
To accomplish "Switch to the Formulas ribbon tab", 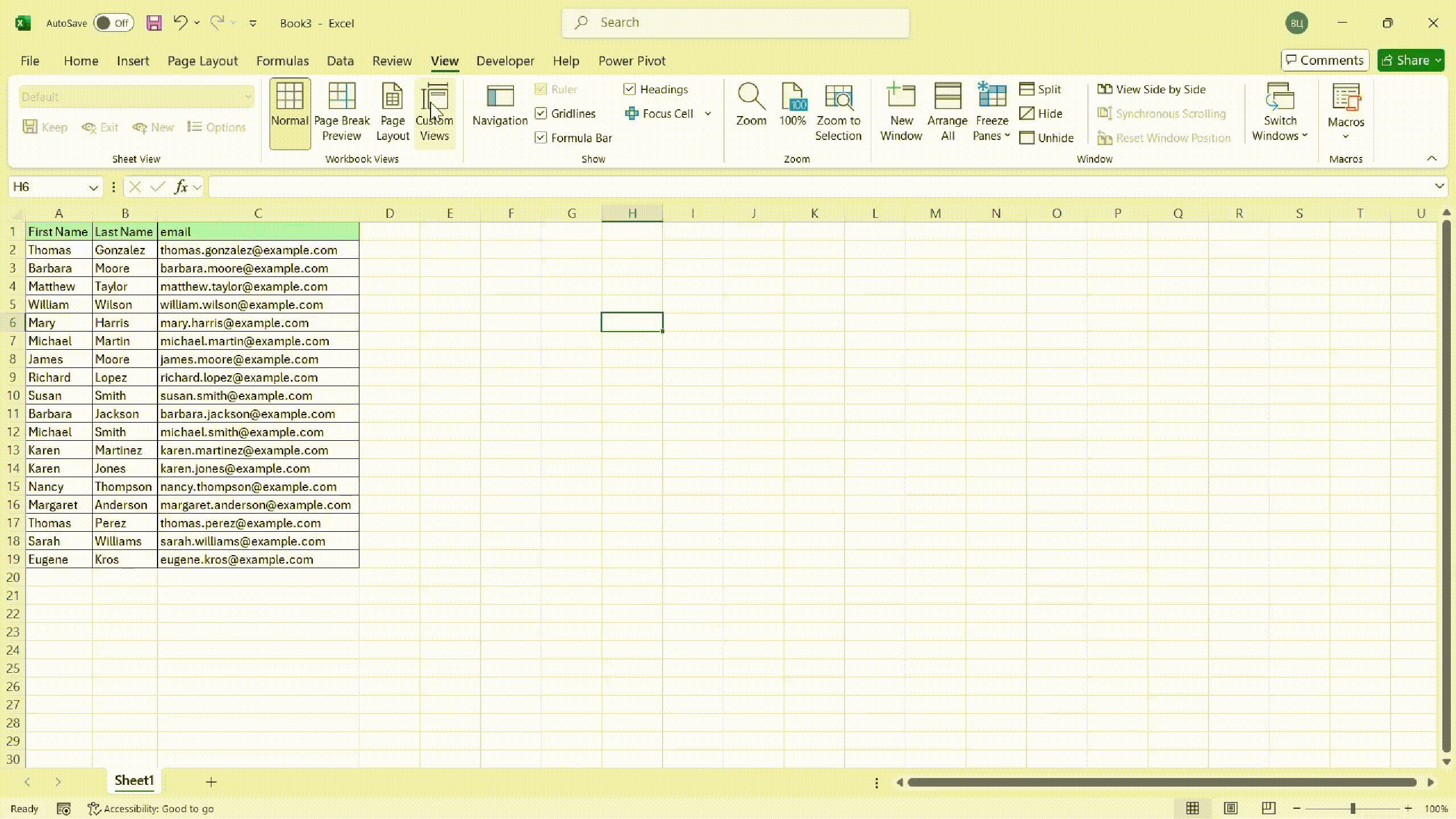I will 282,61.
